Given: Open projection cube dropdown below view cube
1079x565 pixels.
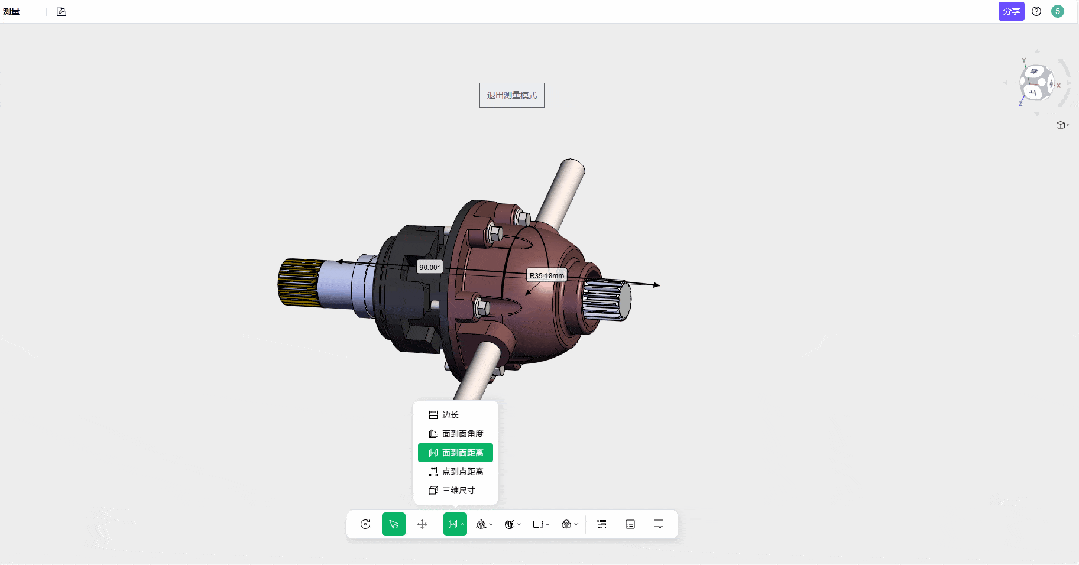Looking at the screenshot, I should (1062, 125).
